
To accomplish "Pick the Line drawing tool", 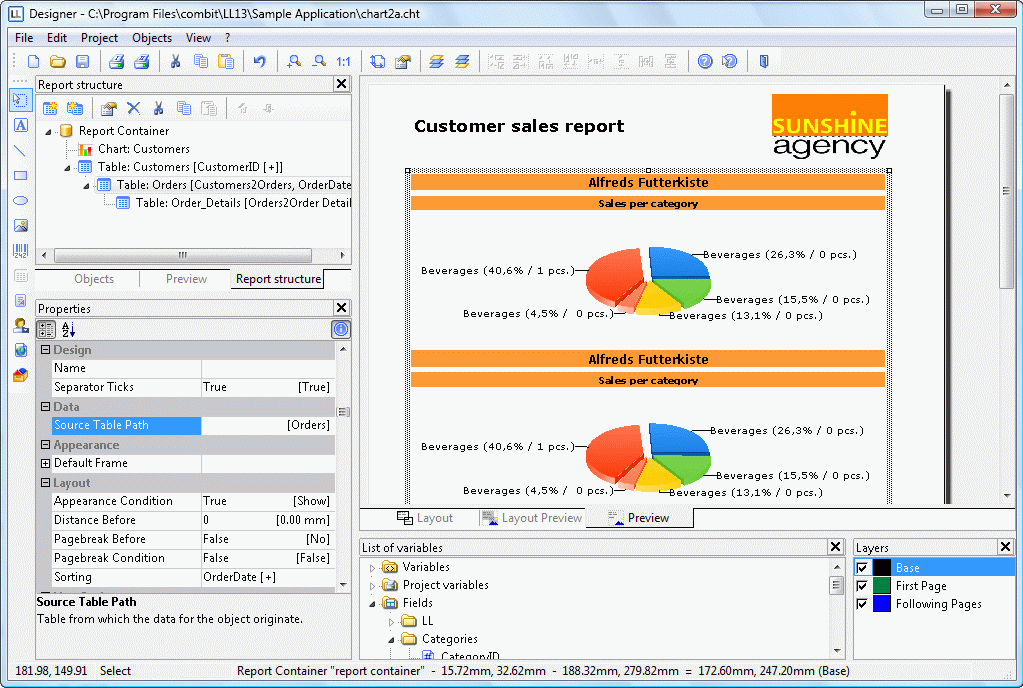I will click(20, 150).
